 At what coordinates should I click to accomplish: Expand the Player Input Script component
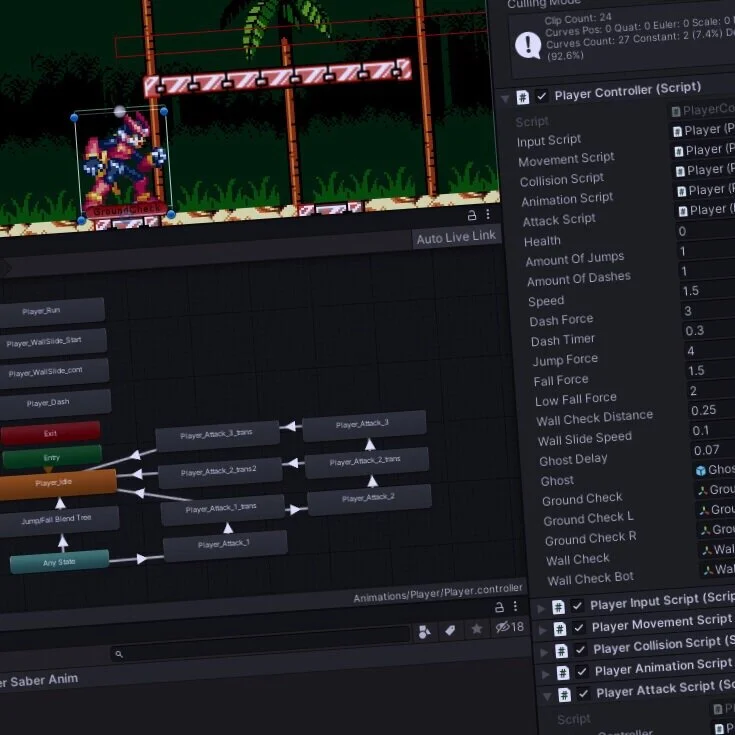click(x=540, y=608)
